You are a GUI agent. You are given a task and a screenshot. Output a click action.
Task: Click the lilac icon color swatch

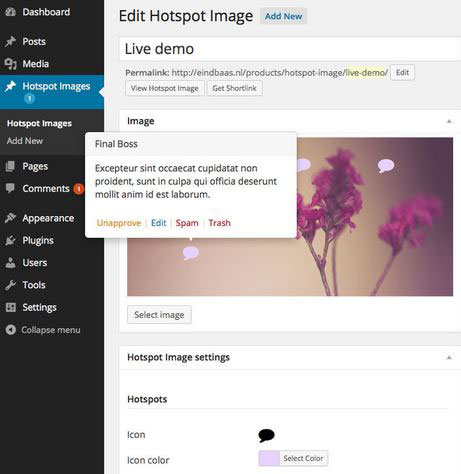point(269,458)
